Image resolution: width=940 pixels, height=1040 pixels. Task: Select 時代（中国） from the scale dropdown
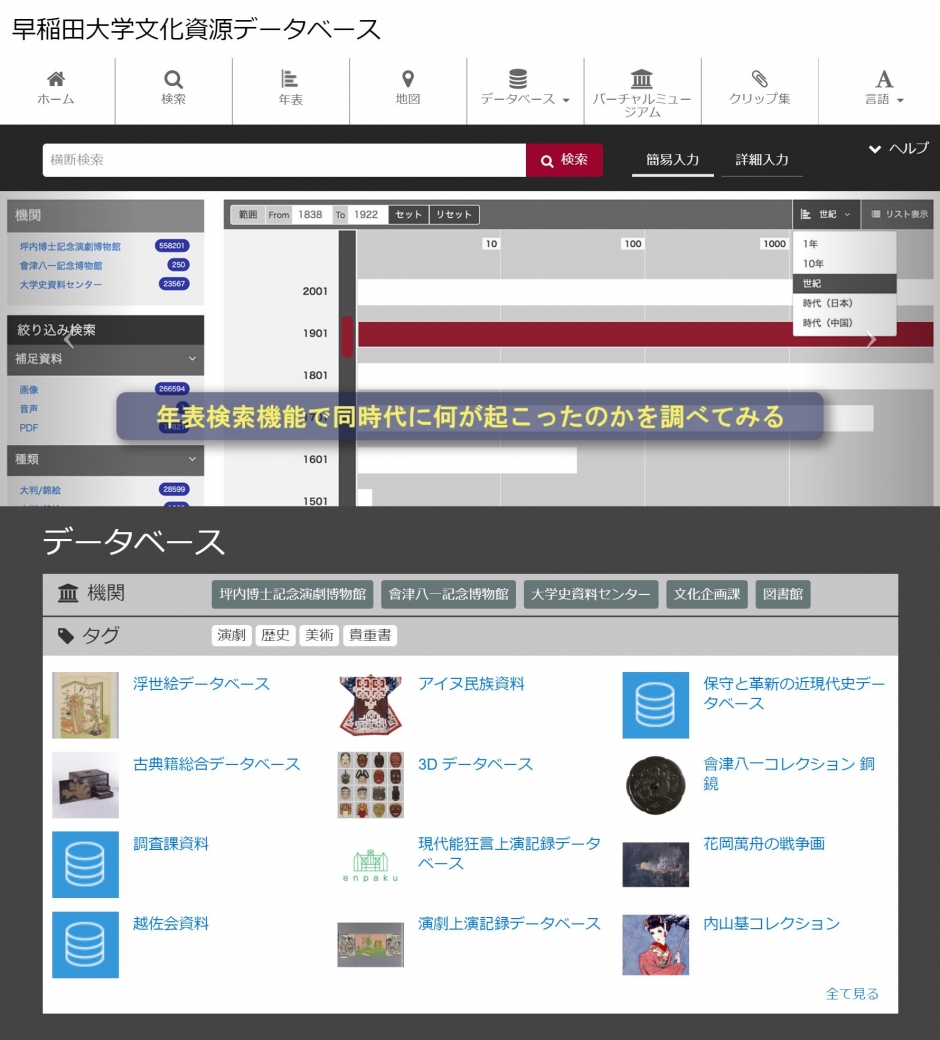(x=844, y=323)
